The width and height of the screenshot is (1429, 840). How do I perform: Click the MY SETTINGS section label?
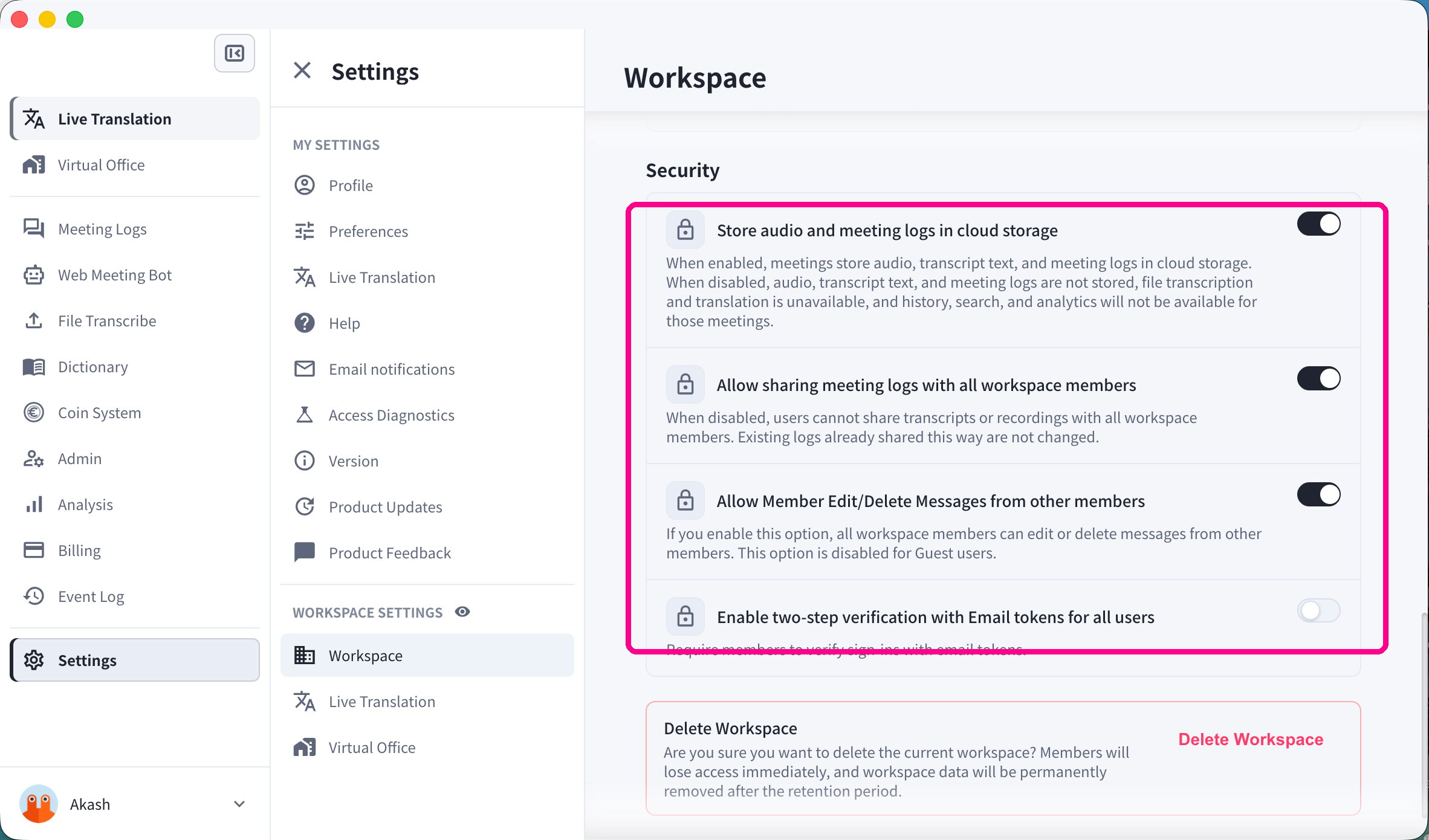[x=336, y=145]
